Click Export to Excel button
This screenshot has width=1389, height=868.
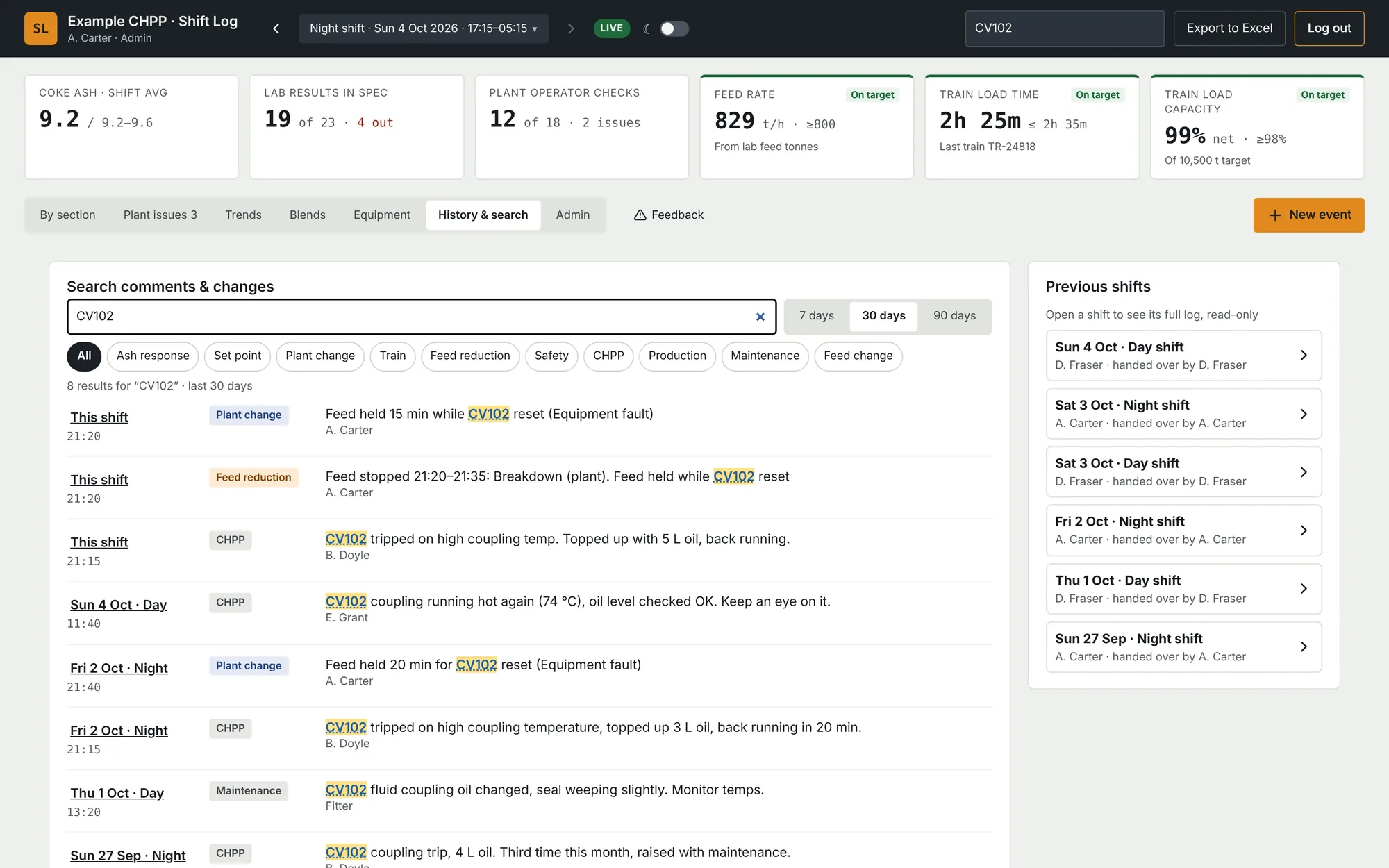1229,28
